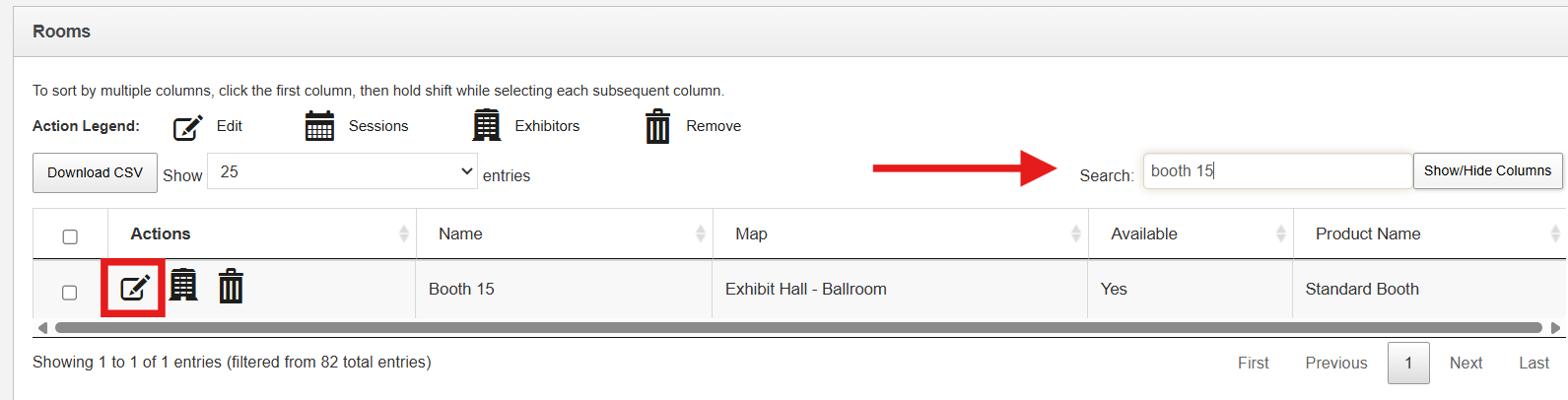Click the Download CSV button
This screenshot has width=1568, height=400.
click(x=95, y=172)
